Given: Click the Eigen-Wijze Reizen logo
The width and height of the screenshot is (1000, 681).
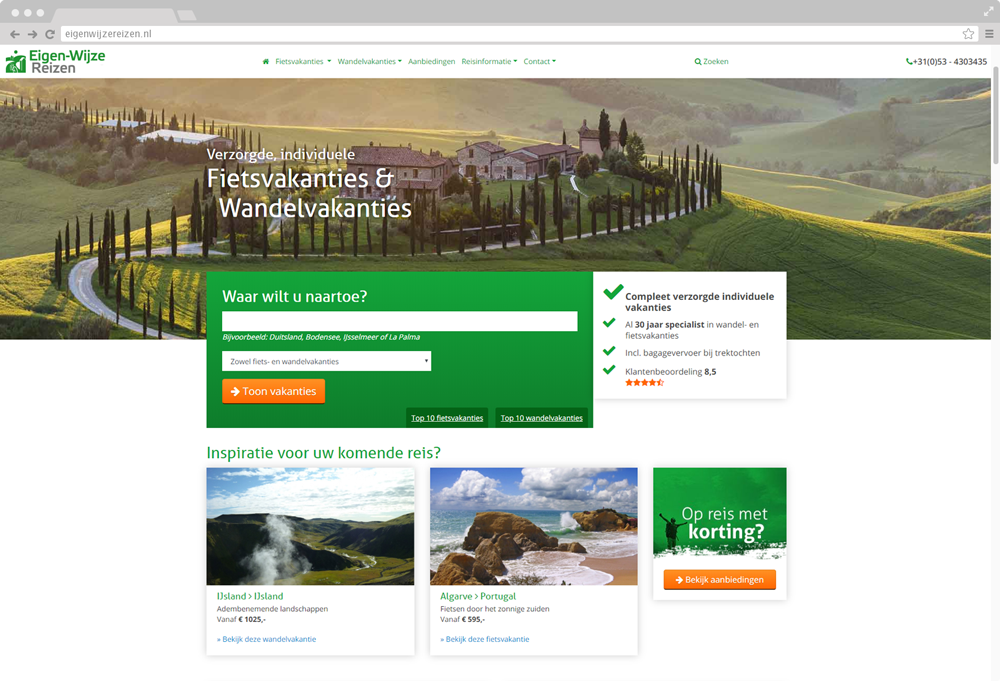Looking at the screenshot, I should (x=56, y=62).
